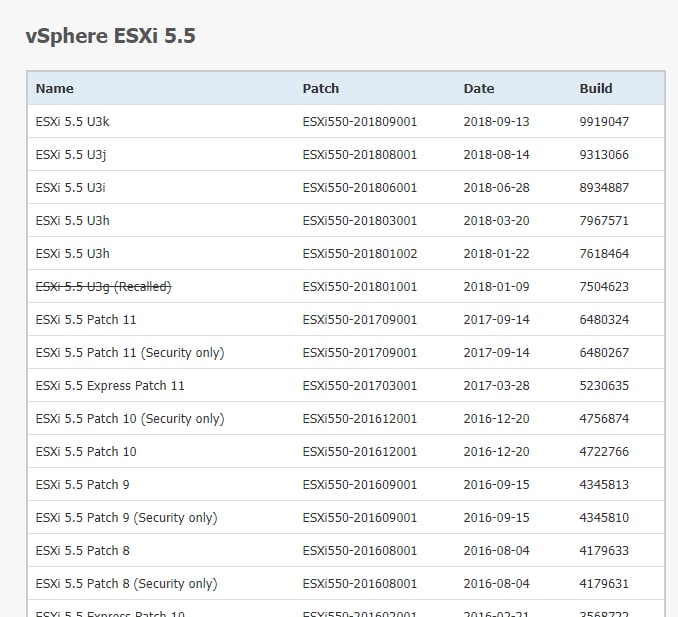Viewport: 678px width, 617px height.
Task: Click date 2018-08-14
Action: click(x=496, y=155)
